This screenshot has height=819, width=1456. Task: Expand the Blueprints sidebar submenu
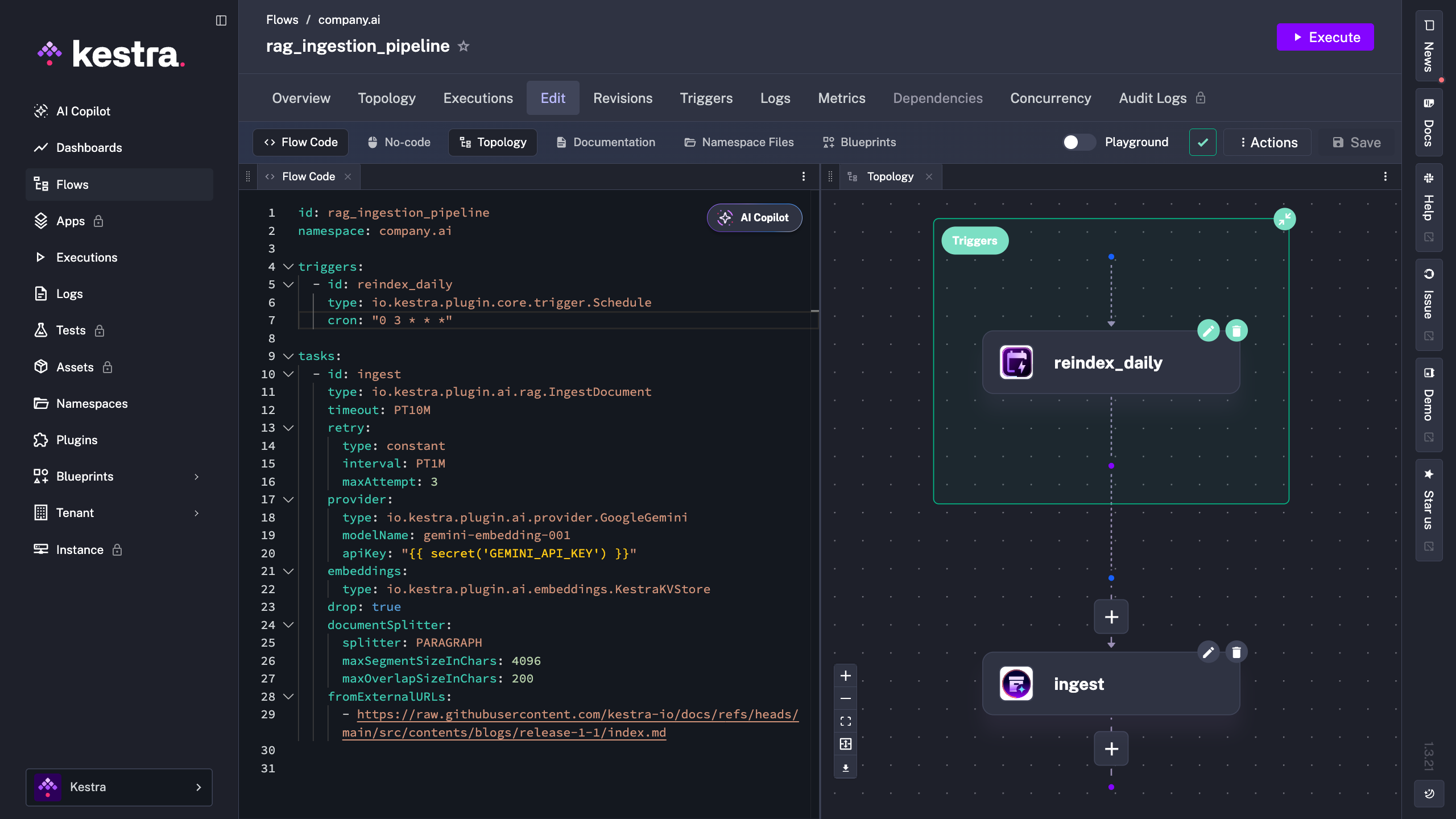[197, 477]
